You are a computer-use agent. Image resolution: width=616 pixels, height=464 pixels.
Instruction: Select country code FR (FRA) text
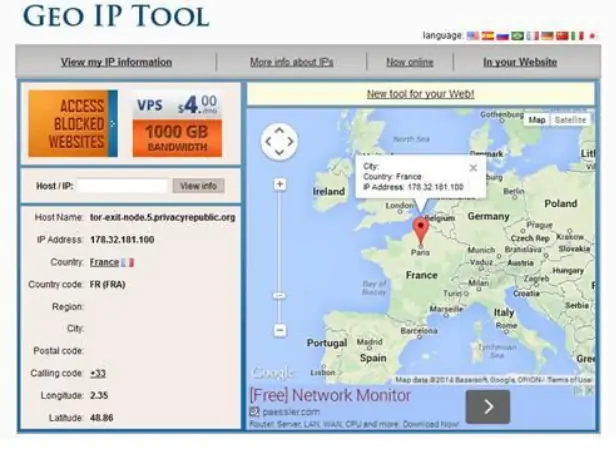click(108, 284)
